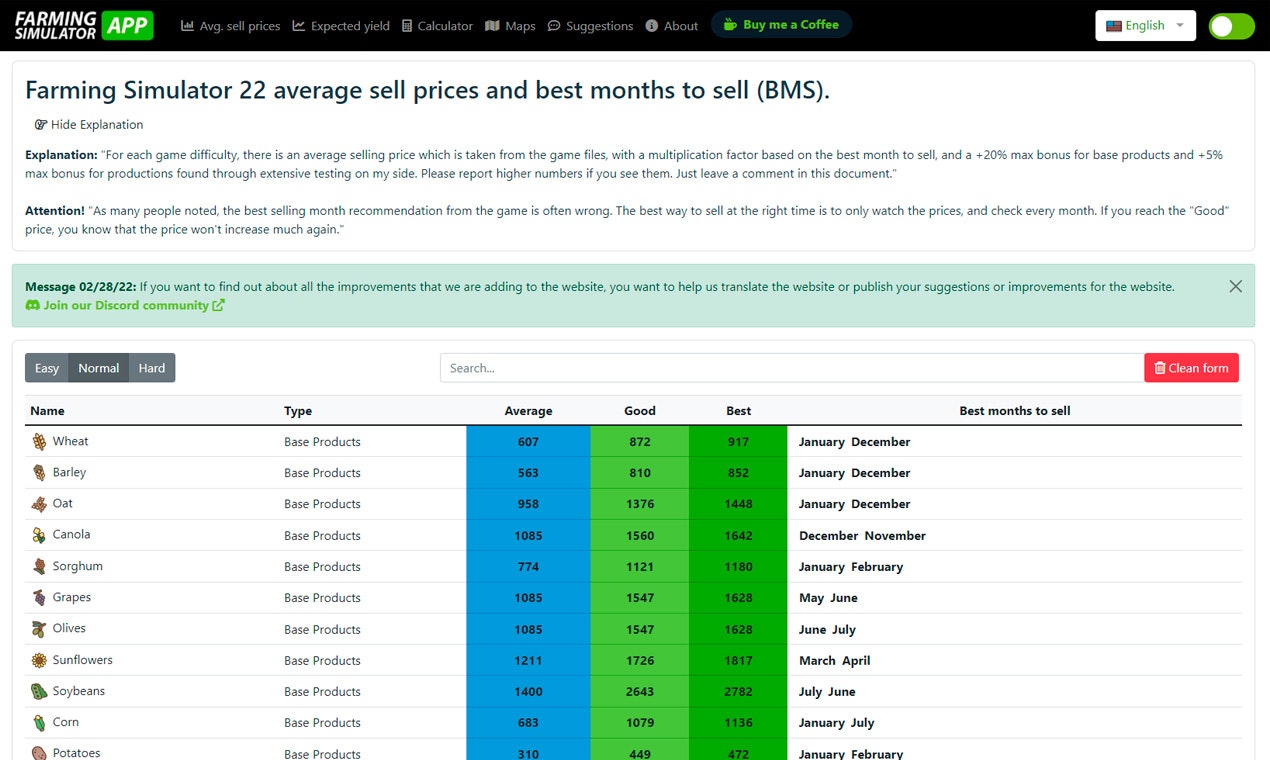Click the Sorghum crop icon
This screenshot has width=1270, height=760.
point(39,567)
